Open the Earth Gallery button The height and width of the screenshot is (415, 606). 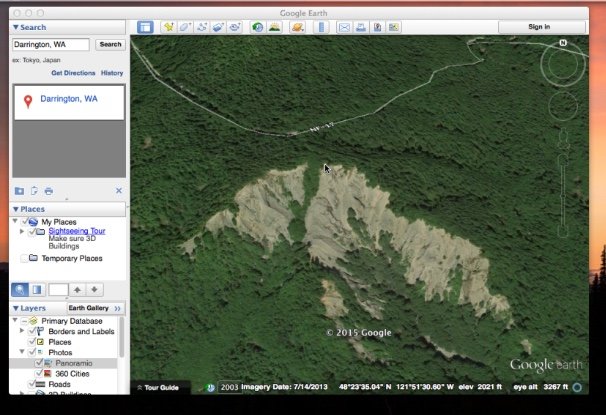click(x=95, y=308)
